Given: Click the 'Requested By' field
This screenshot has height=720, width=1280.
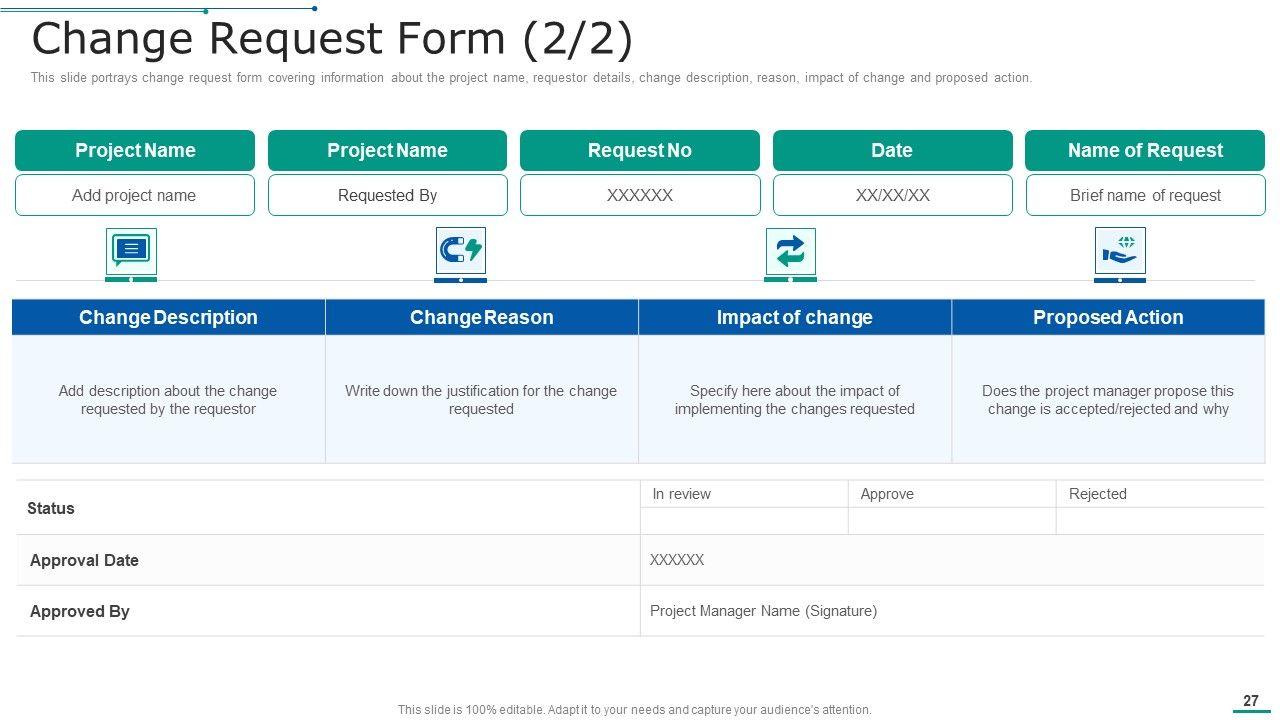Looking at the screenshot, I should point(387,196).
